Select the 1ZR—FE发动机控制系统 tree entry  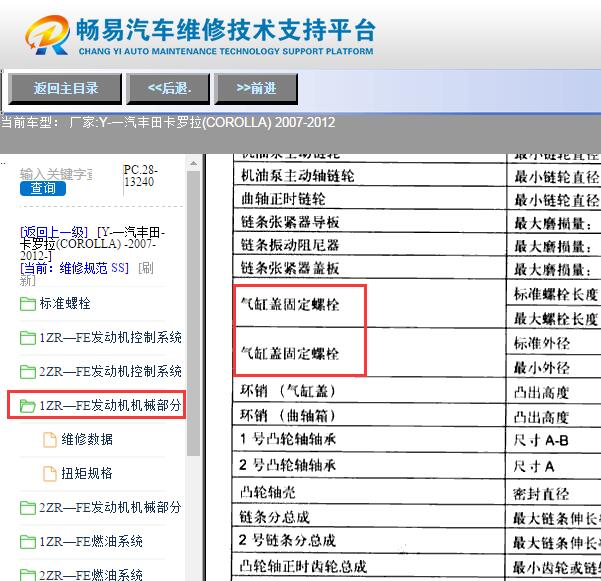click(110, 338)
